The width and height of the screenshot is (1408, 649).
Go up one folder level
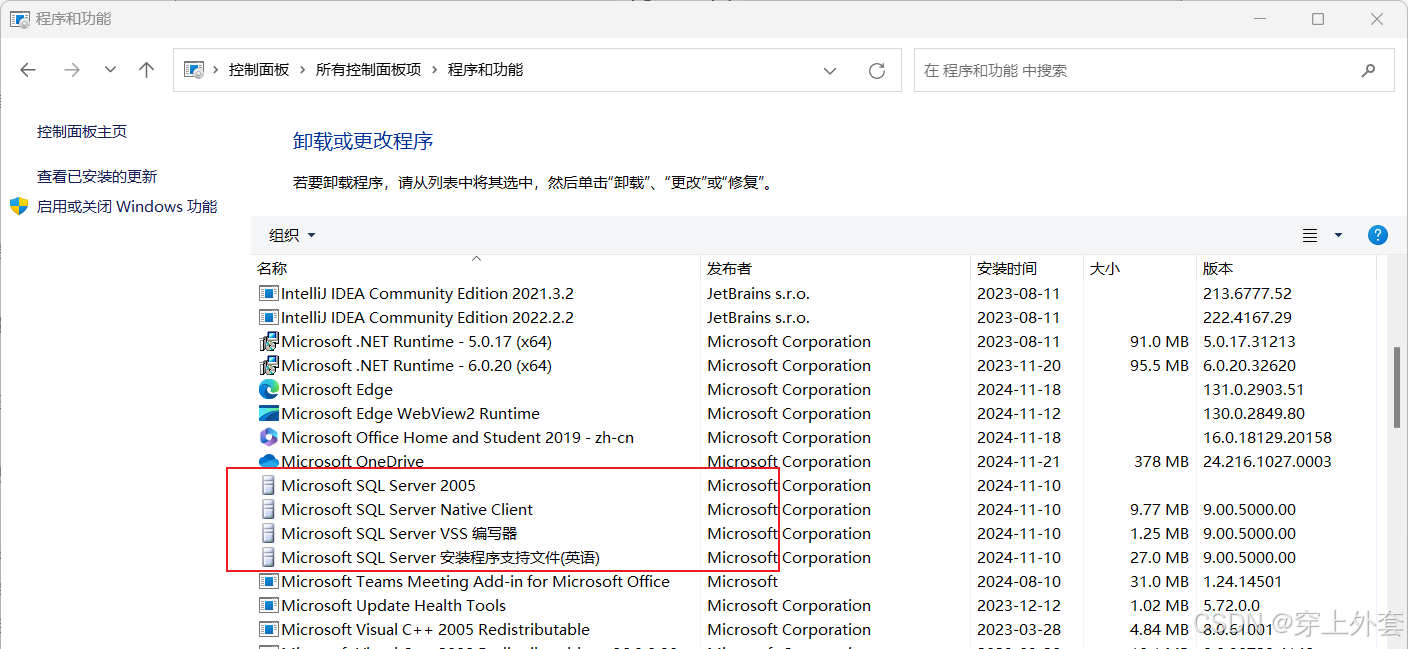tap(147, 70)
